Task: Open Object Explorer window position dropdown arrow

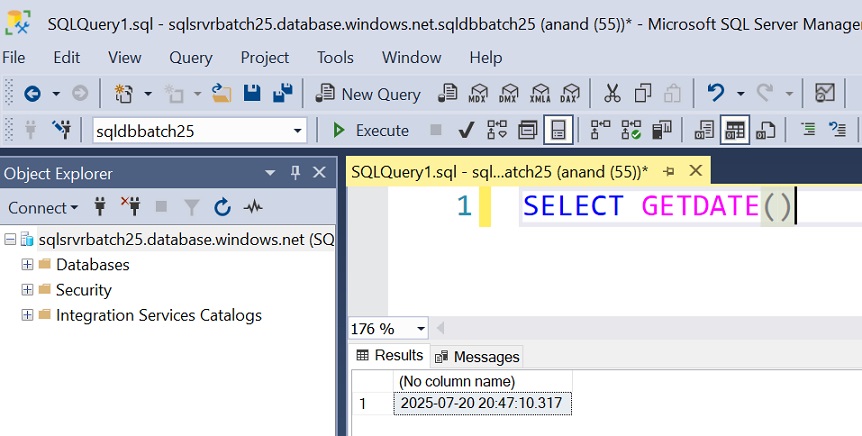Action: pos(270,173)
